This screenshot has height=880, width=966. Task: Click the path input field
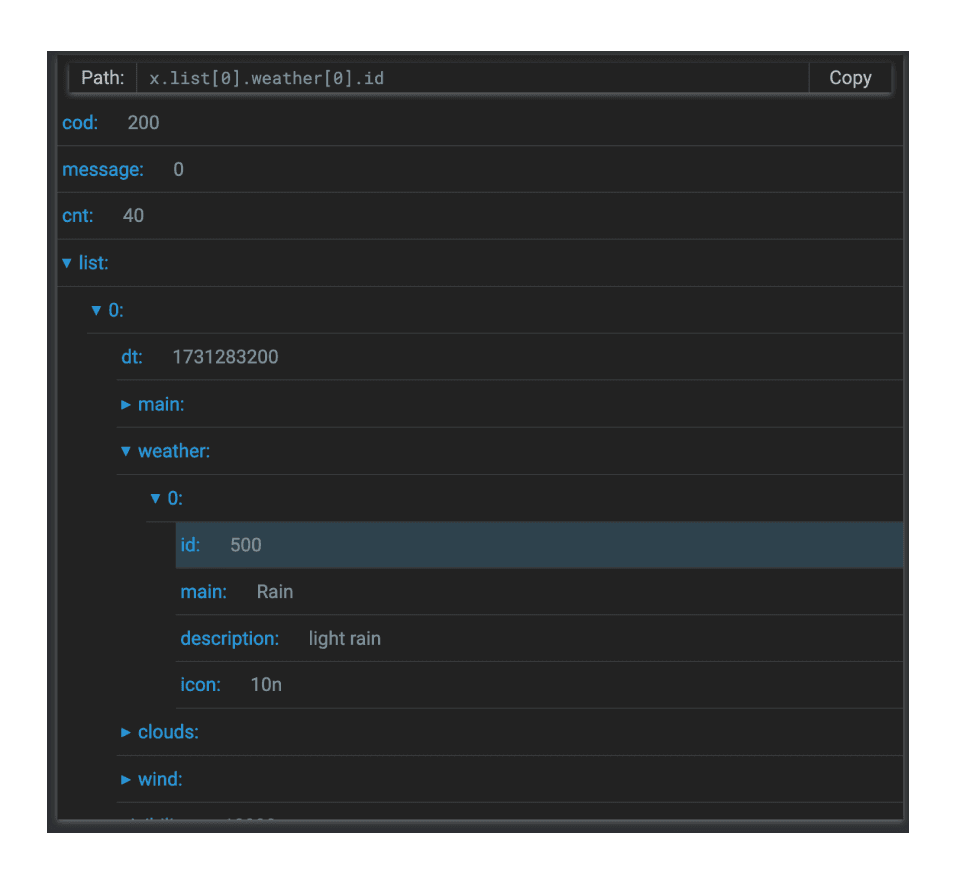coord(470,78)
